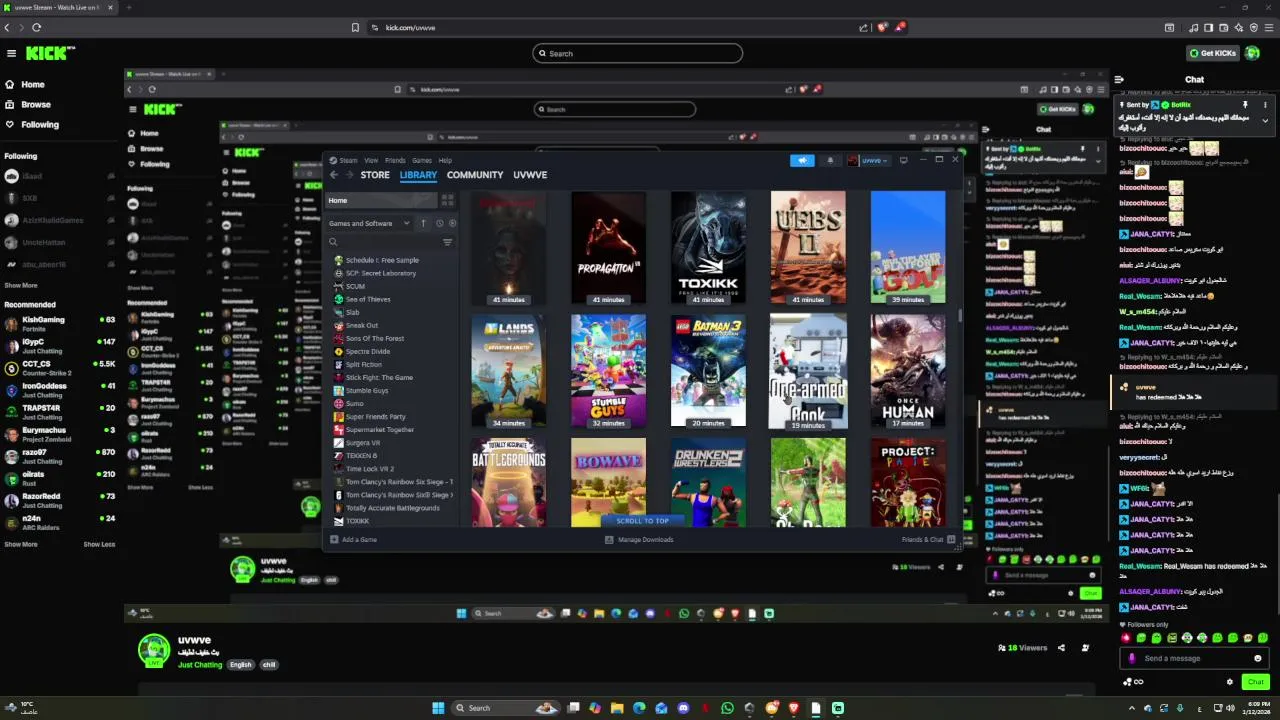
Task: Bookmark this page with the bookmark icon
Action: pos(355,27)
